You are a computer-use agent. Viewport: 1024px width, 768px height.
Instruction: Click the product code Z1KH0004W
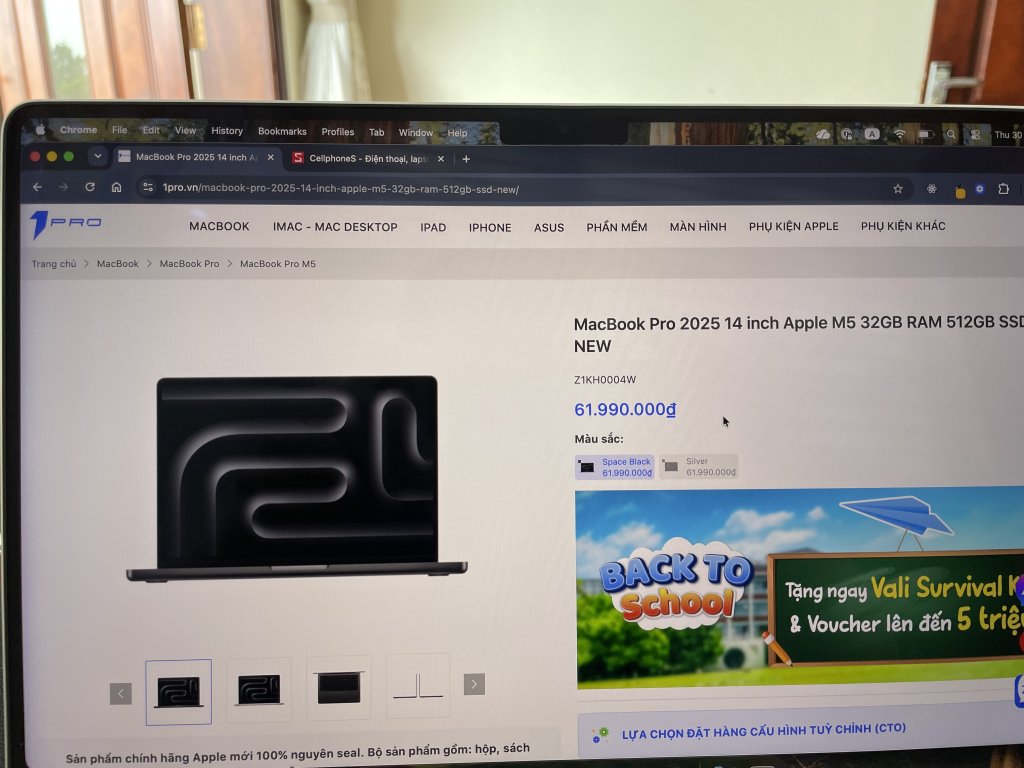[x=605, y=379]
